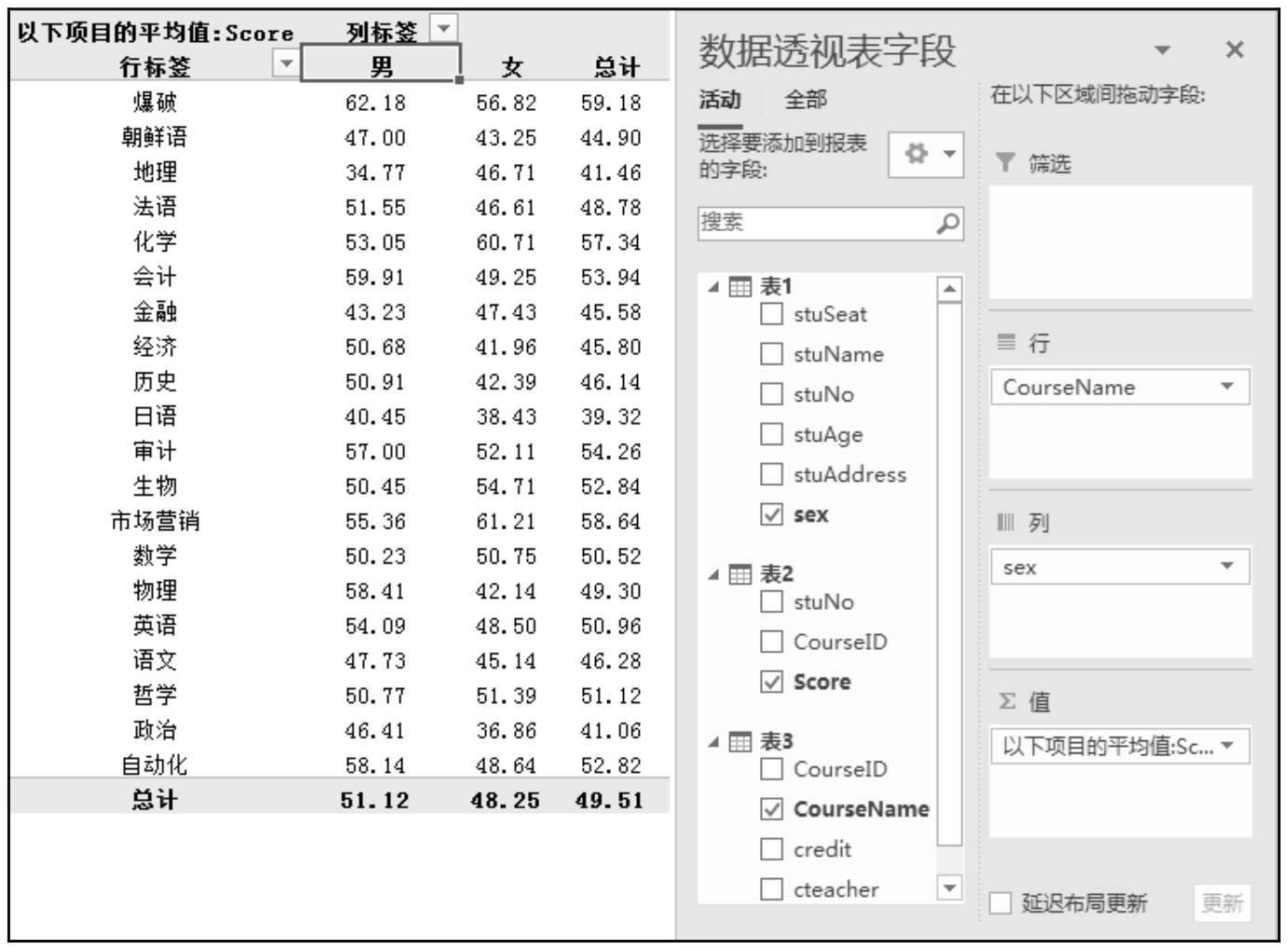Click the 表2 table icon
This screenshot has height=950, width=1288.
coord(739,575)
